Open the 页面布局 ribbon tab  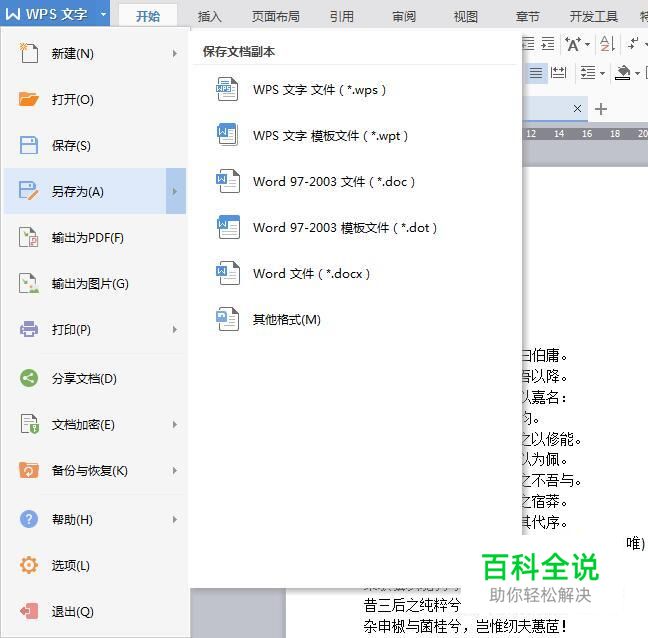(276, 17)
